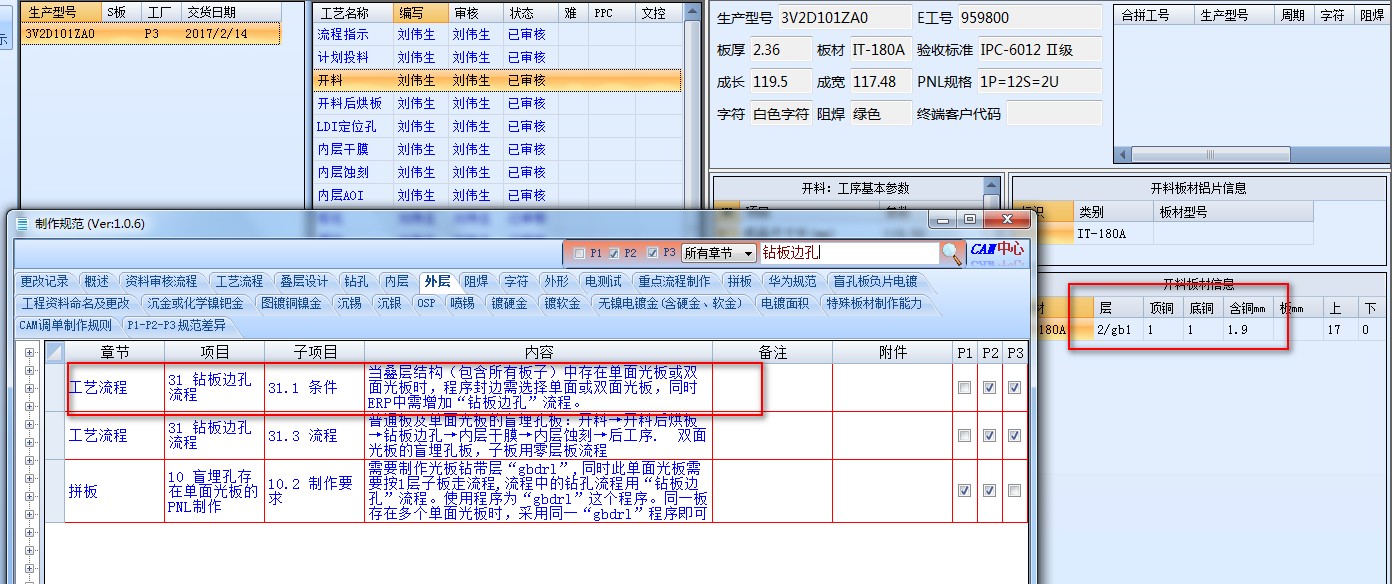1392x584 pixels.
Task: Select the 计划投料 process row
Action: (x=497, y=57)
